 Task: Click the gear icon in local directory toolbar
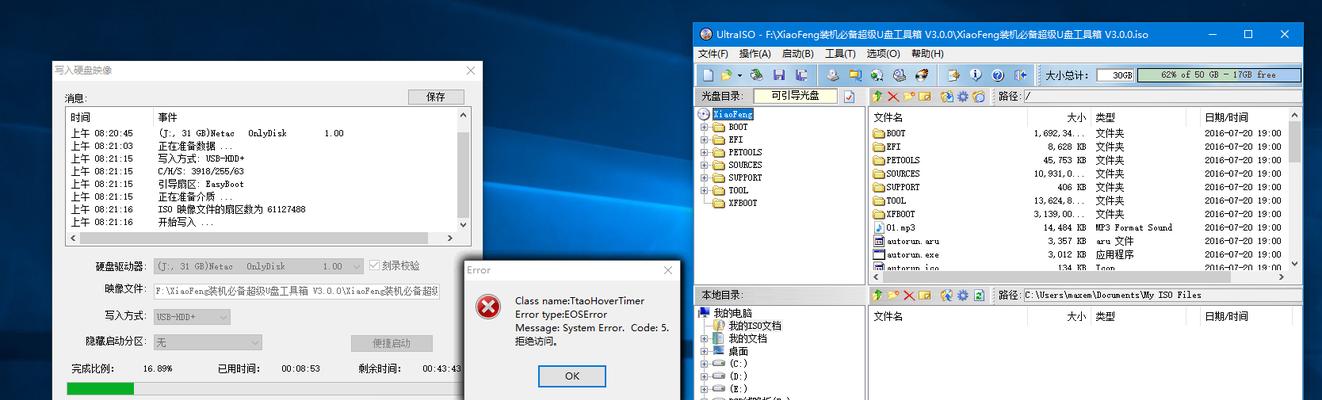962,295
